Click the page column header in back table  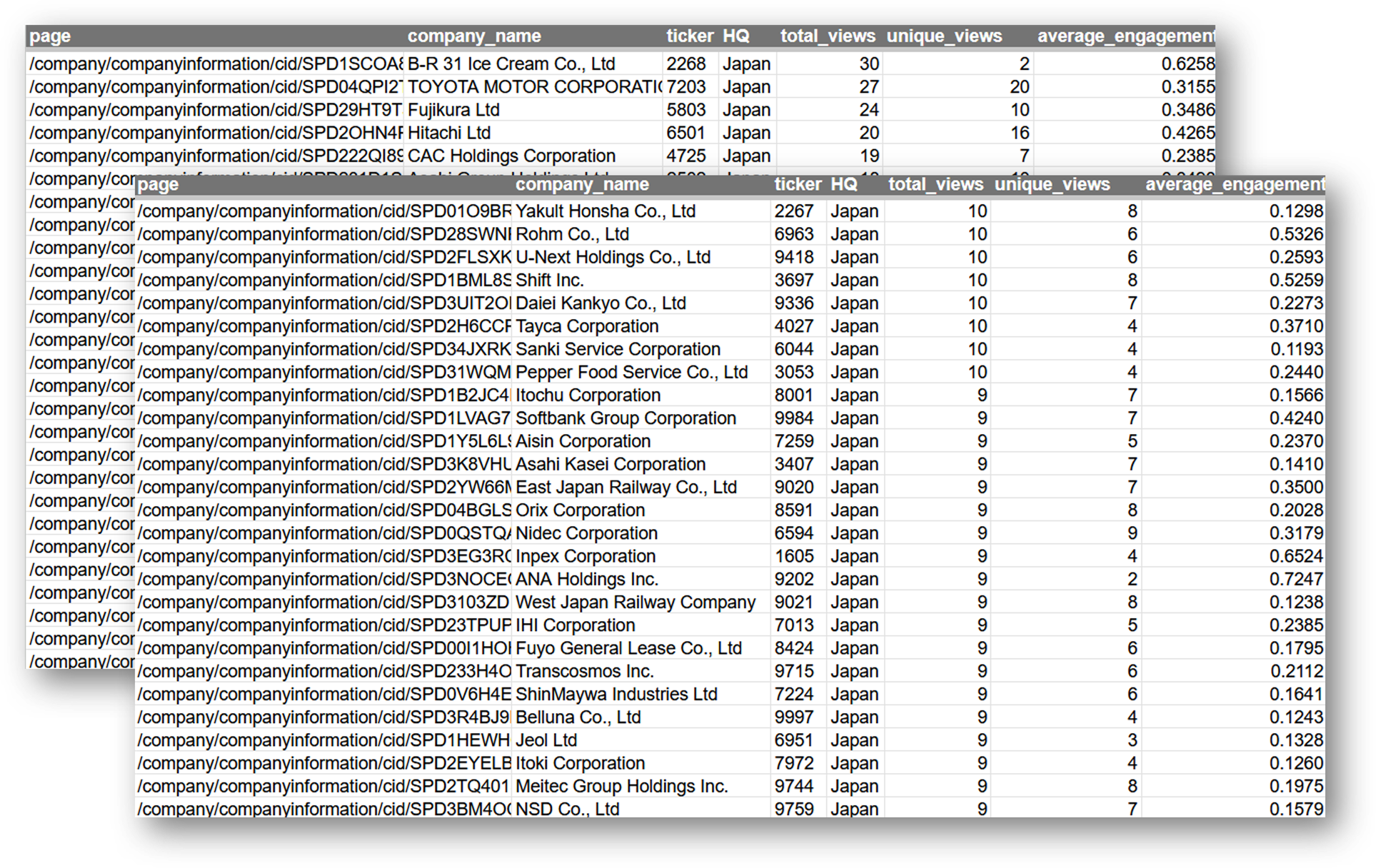click(x=50, y=36)
